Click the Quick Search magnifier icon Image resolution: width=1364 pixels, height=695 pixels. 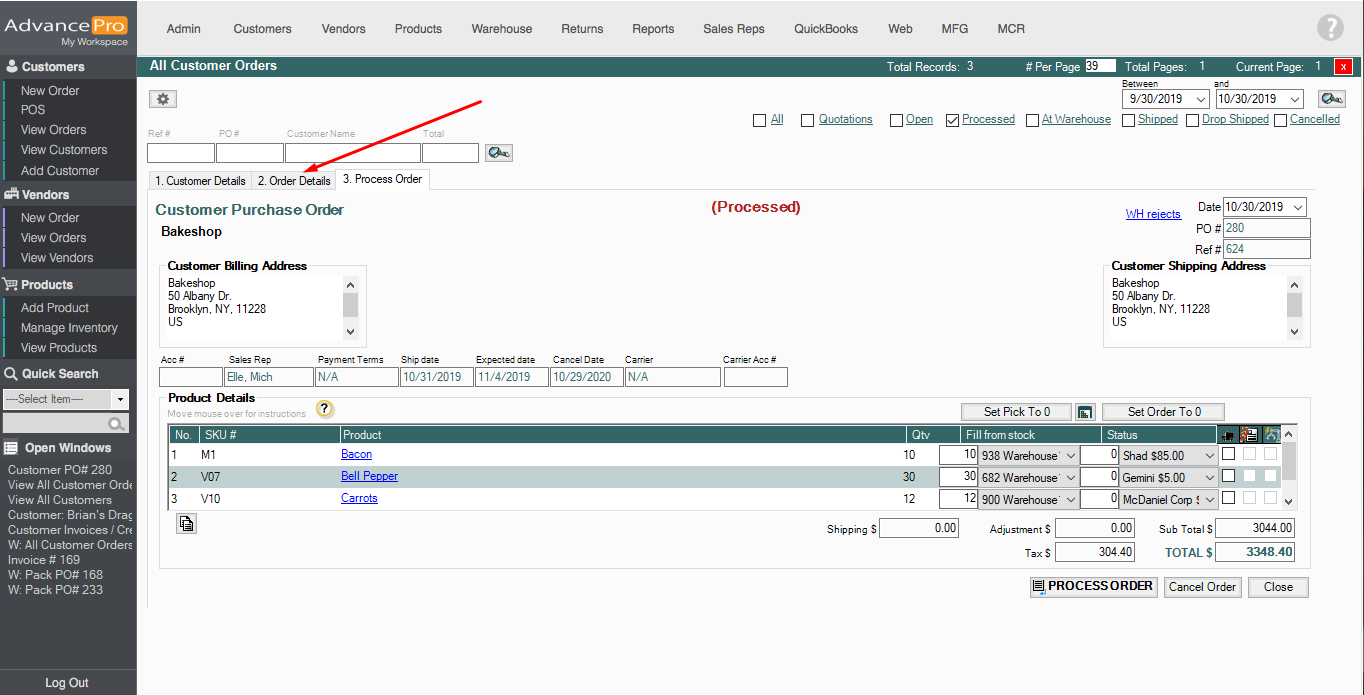118,424
